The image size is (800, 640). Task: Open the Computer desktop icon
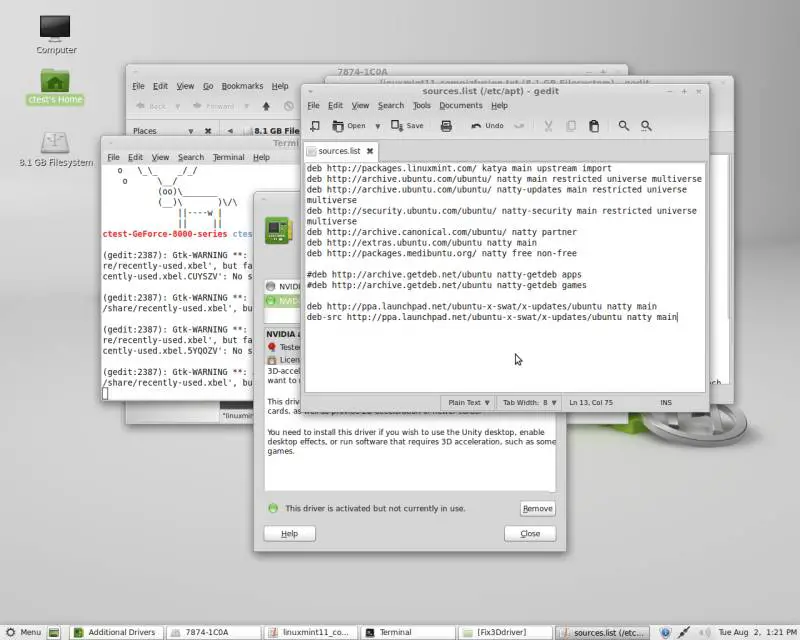56,35
